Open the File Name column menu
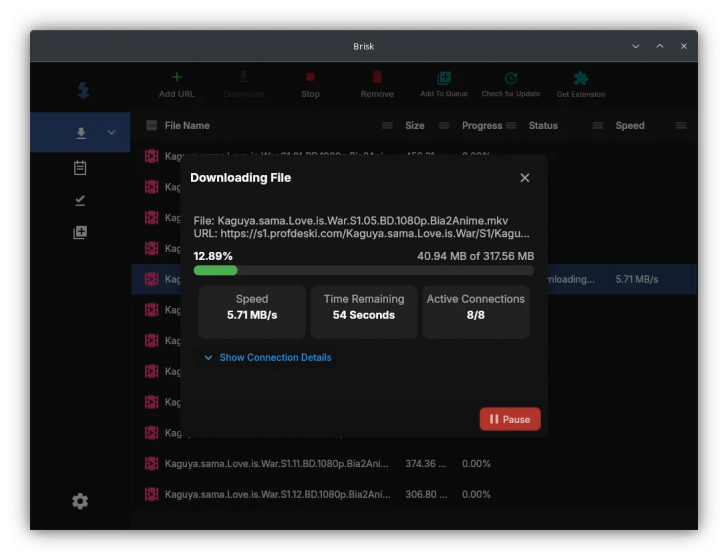The height and width of the screenshot is (560, 728). pyautogui.click(x=387, y=126)
